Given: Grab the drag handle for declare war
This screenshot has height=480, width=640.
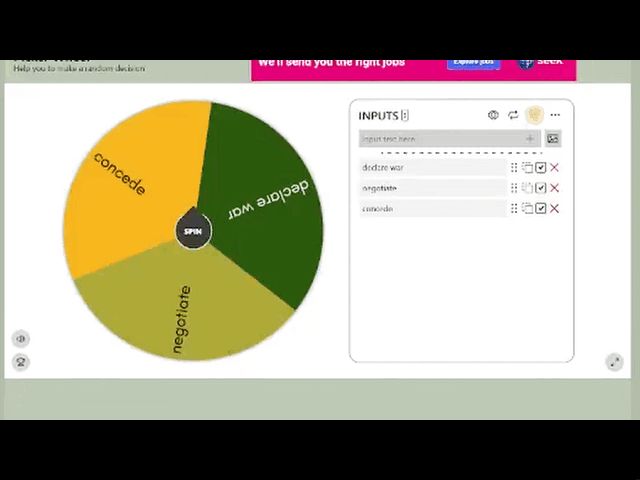Looking at the screenshot, I should (x=514, y=167).
